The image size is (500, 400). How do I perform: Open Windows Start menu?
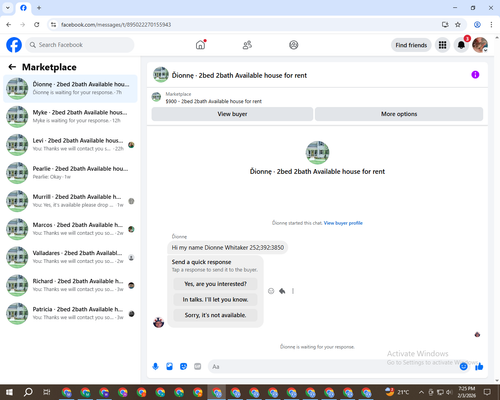9,392
